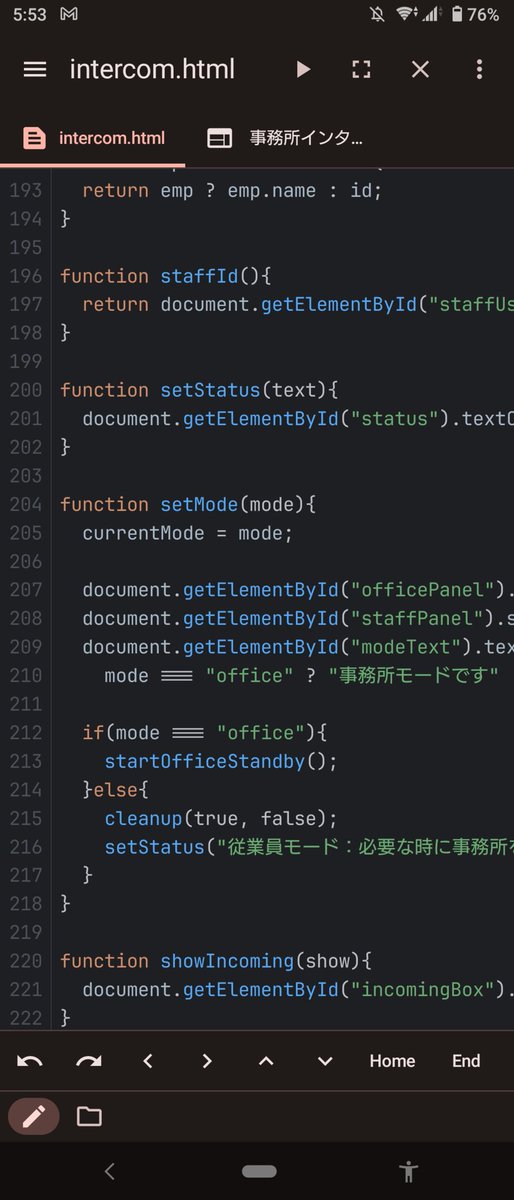Open the file browser folder icon
Viewport: 514px width, 1200px height.
point(89,1116)
